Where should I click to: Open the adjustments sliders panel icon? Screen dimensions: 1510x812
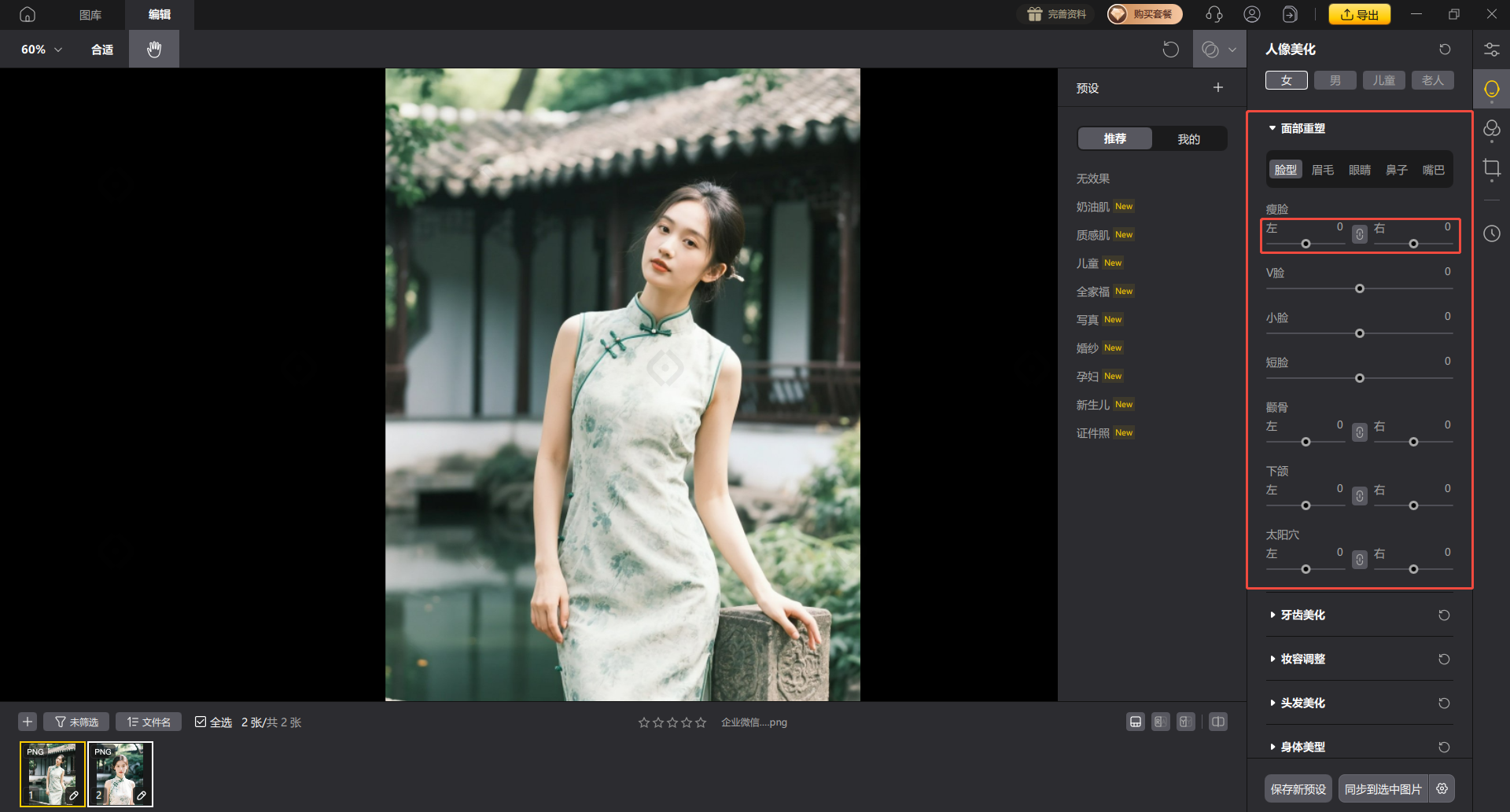click(x=1491, y=50)
